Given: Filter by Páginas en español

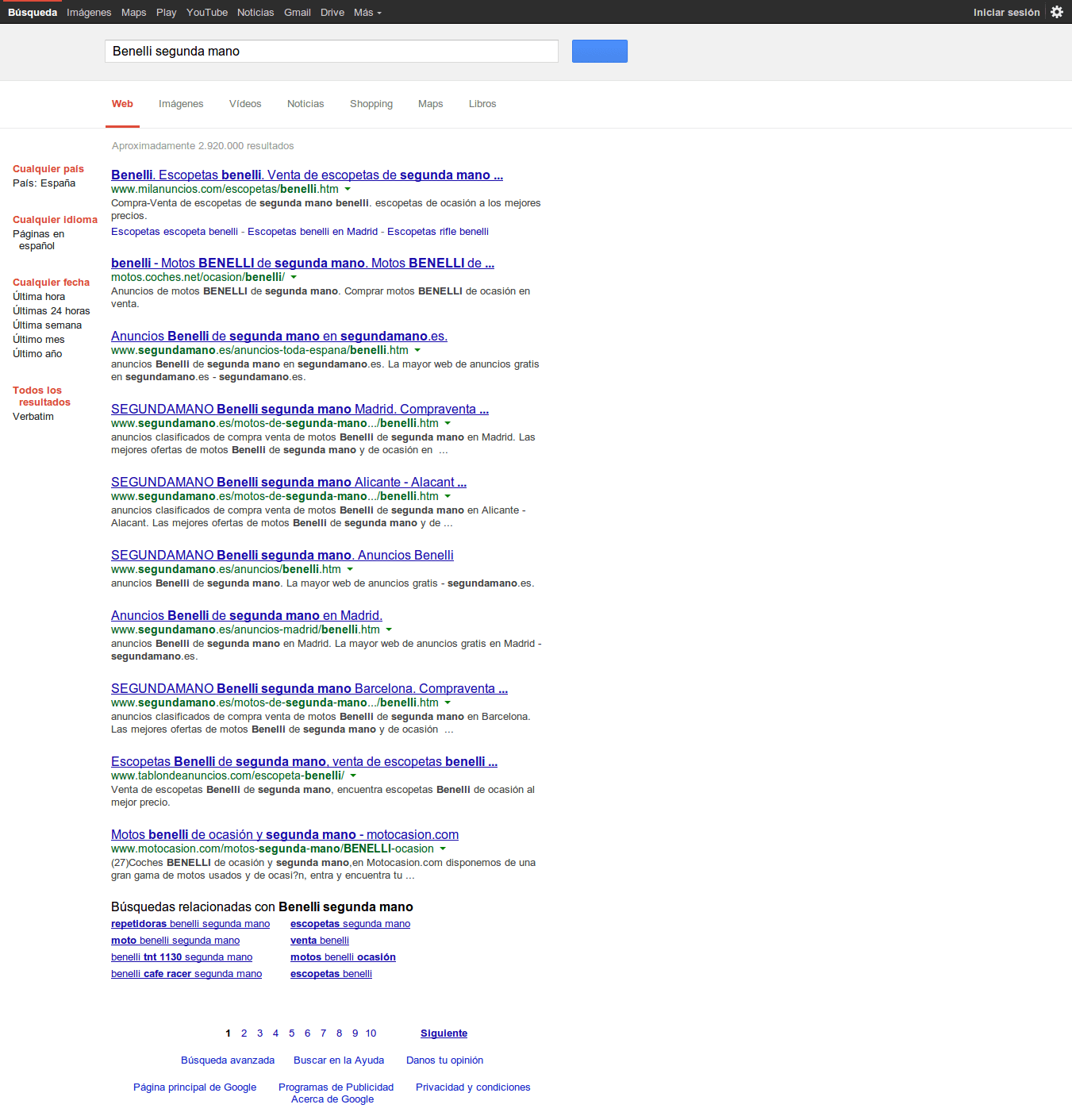Looking at the screenshot, I should (39, 240).
